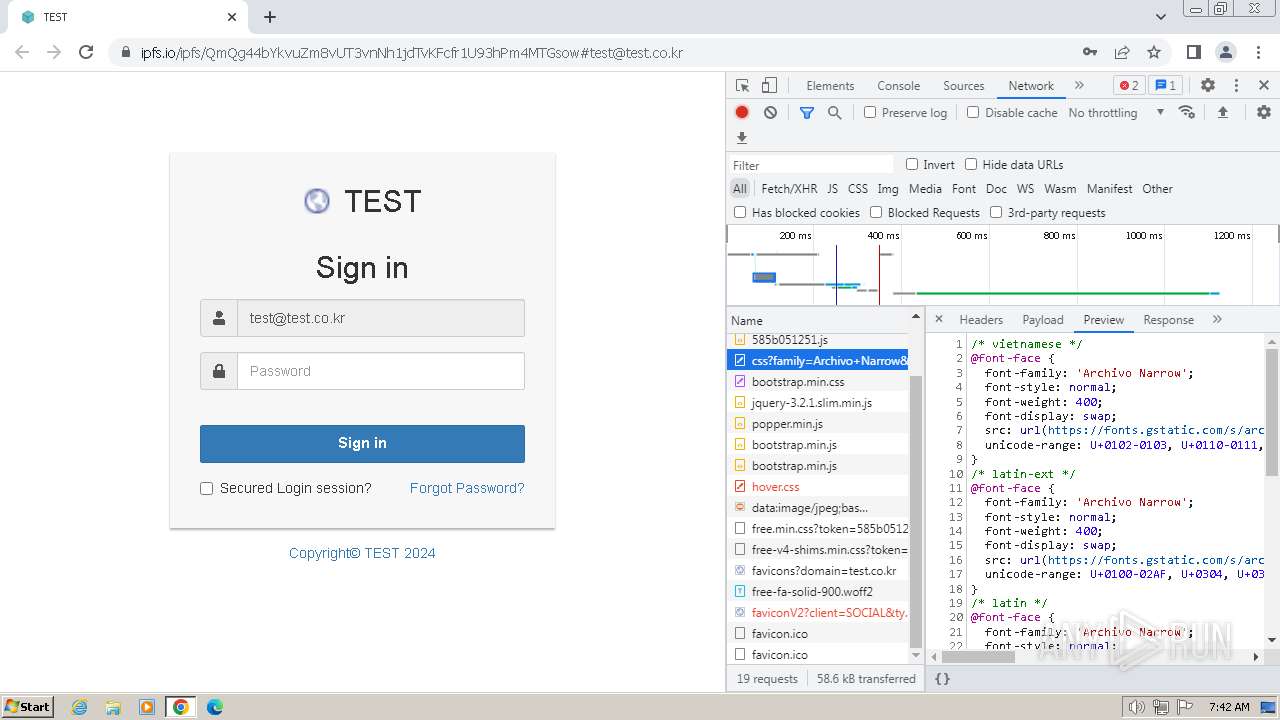
Task: Open the 2 errors badge
Action: [1129, 86]
